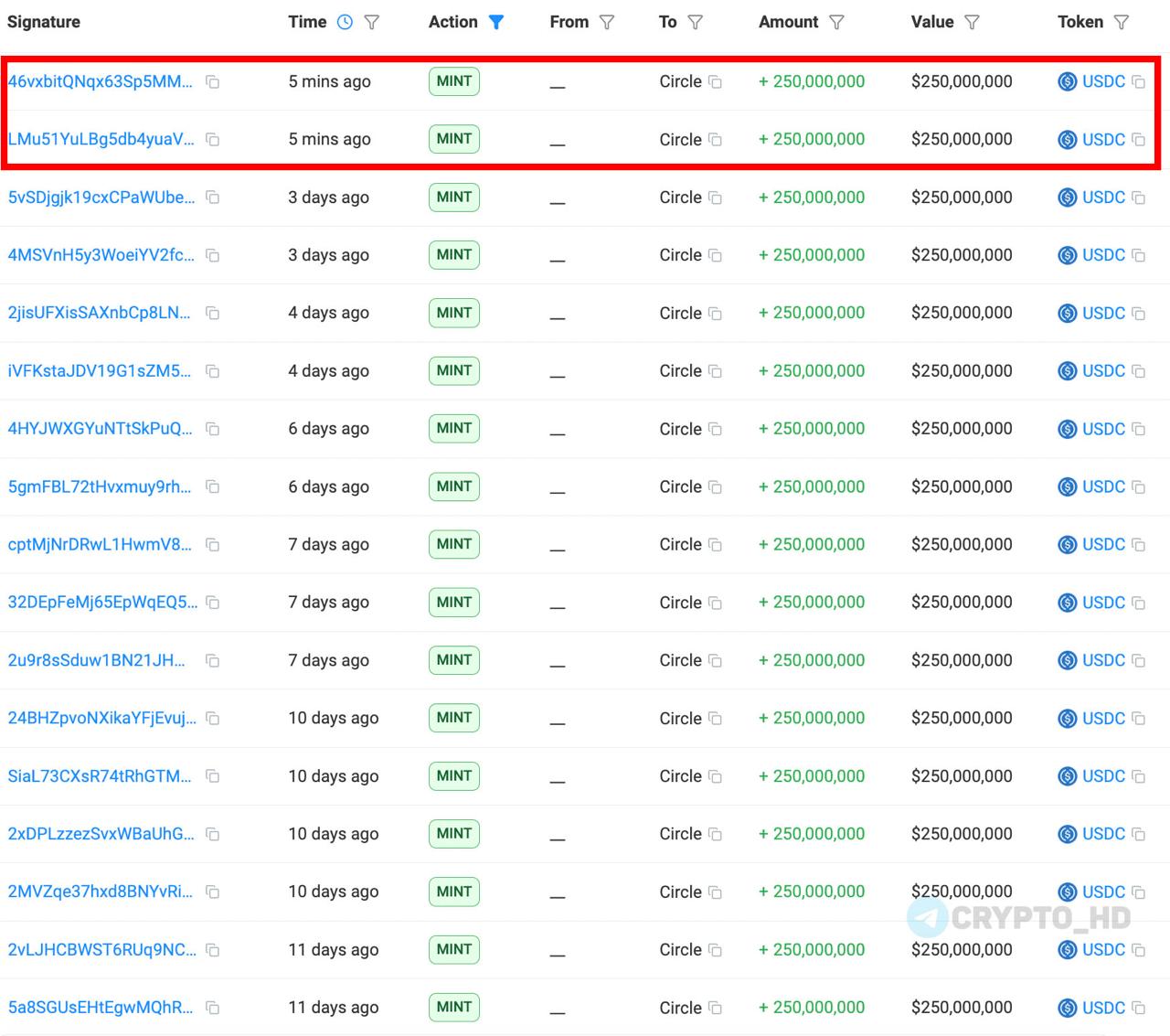Copy signature 4MSVnH5y3WoeiYV2fc

pos(212,255)
